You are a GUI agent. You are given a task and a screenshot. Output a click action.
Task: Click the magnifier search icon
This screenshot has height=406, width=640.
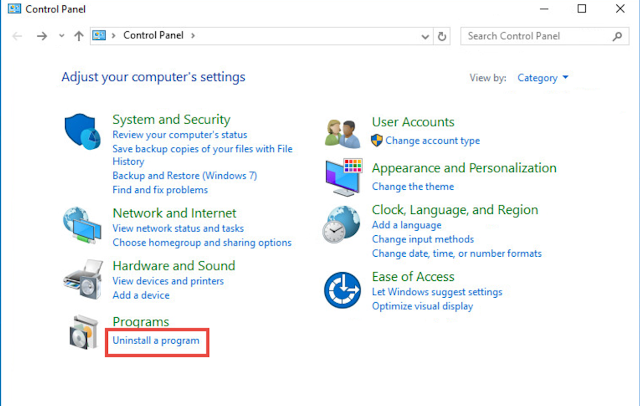pyautogui.click(x=617, y=36)
